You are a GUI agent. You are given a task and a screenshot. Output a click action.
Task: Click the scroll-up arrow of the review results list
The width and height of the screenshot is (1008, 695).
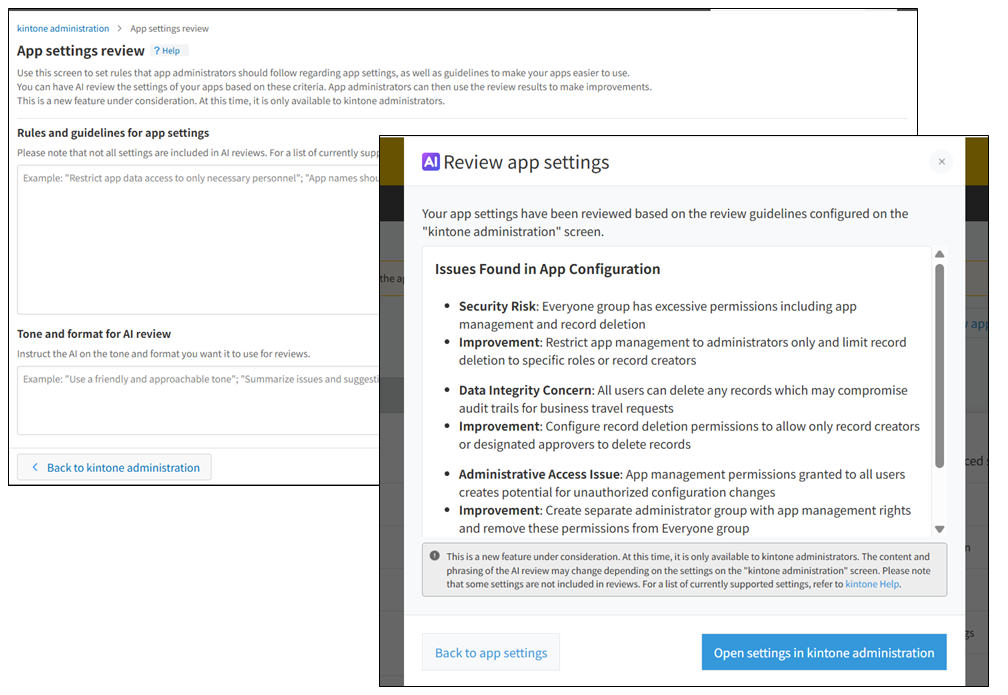[940, 253]
